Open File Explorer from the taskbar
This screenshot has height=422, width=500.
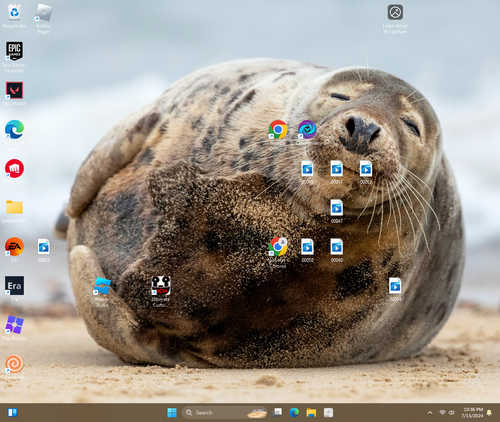(x=311, y=413)
